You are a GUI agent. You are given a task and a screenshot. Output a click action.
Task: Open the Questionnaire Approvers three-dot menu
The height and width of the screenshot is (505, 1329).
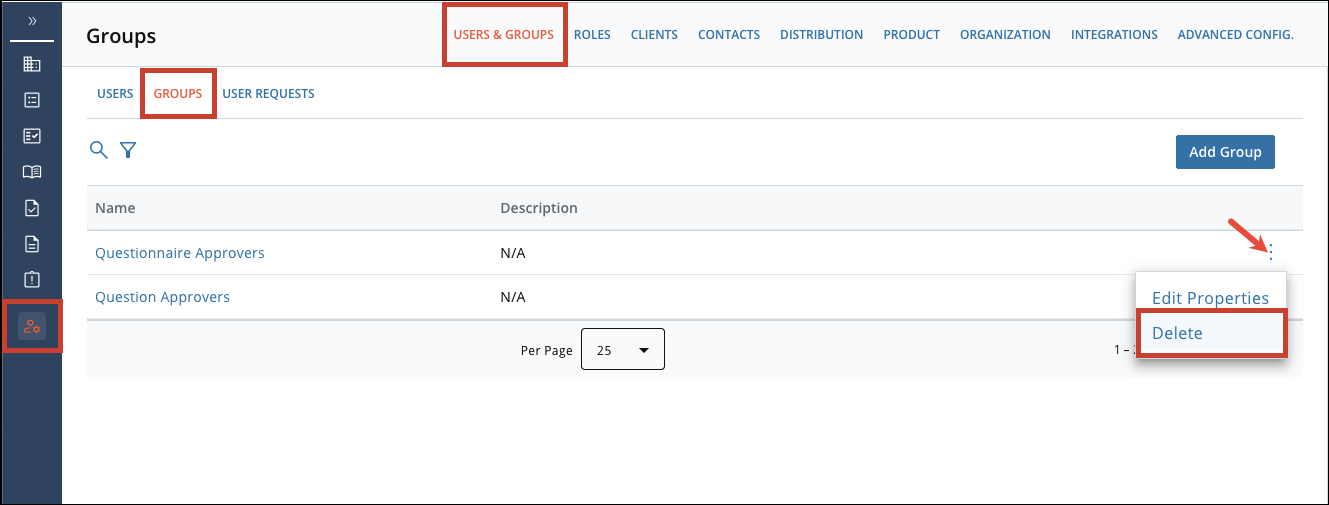click(1271, 253)
